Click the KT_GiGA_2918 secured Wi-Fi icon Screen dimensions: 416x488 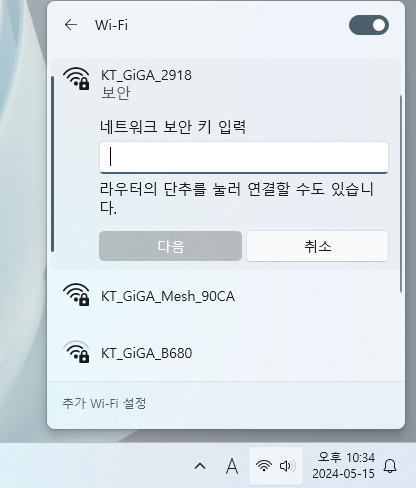coord(76,78)
